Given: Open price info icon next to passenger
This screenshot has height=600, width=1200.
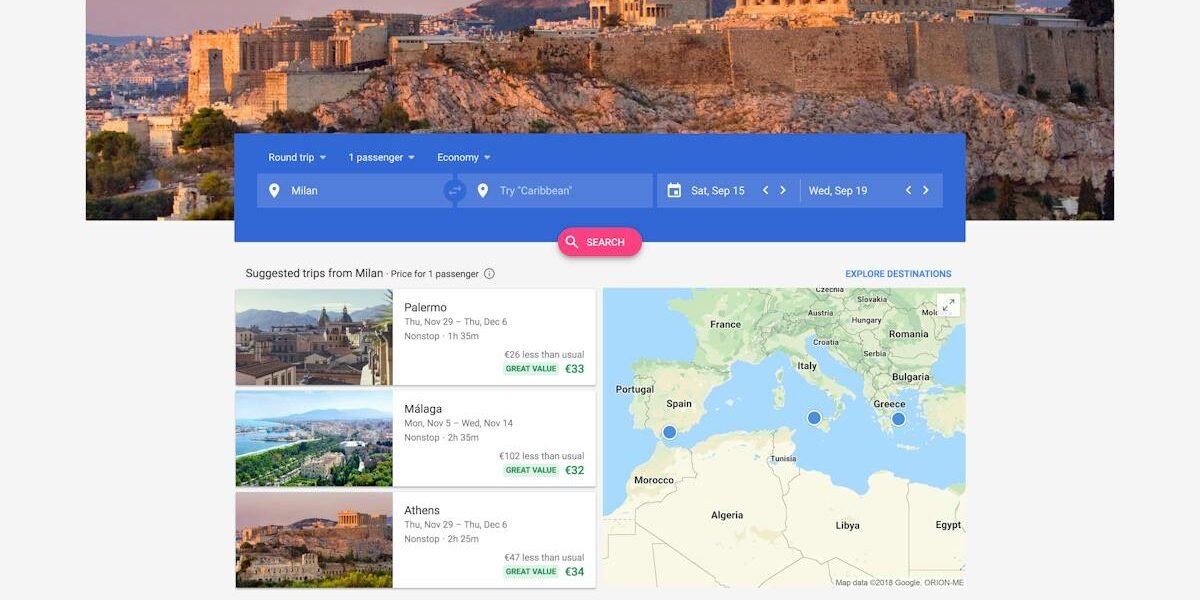Looking at the screenshot, I should (x=489, y=274).
